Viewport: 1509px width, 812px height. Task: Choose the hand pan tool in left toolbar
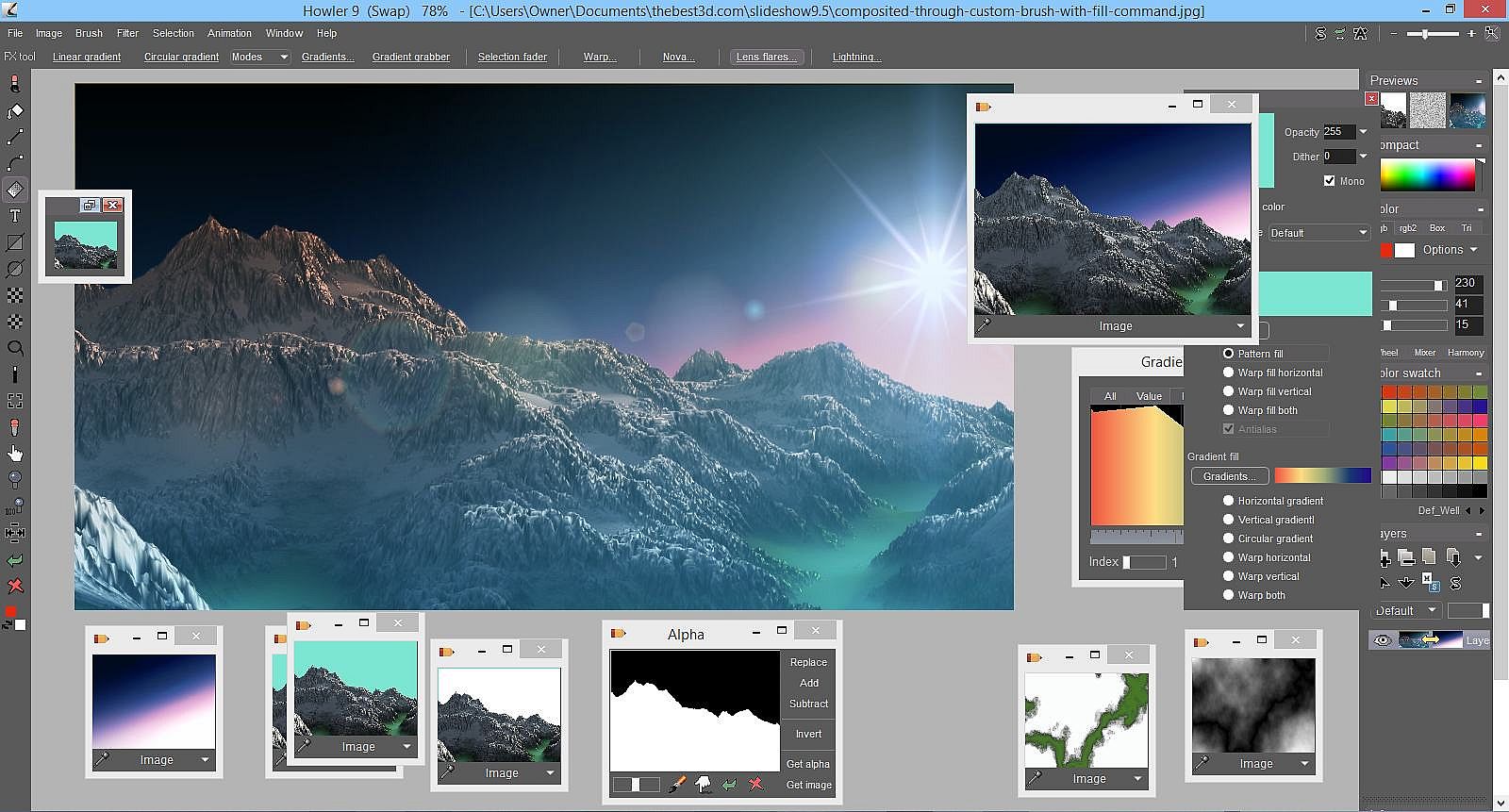(15, 454)
